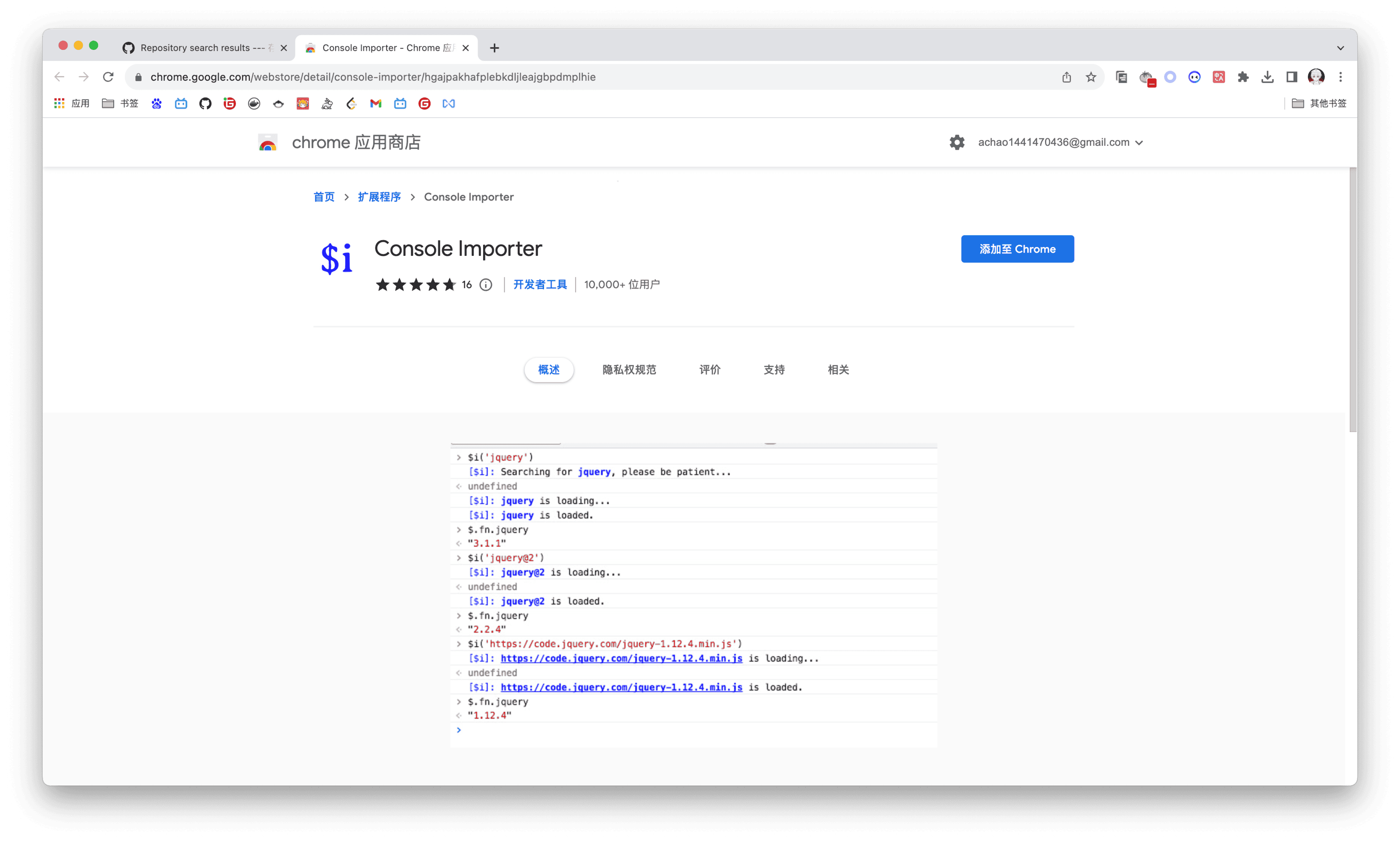Open the apps grid bookmark shortcut
1400x842 pixels.
(60, 103)
